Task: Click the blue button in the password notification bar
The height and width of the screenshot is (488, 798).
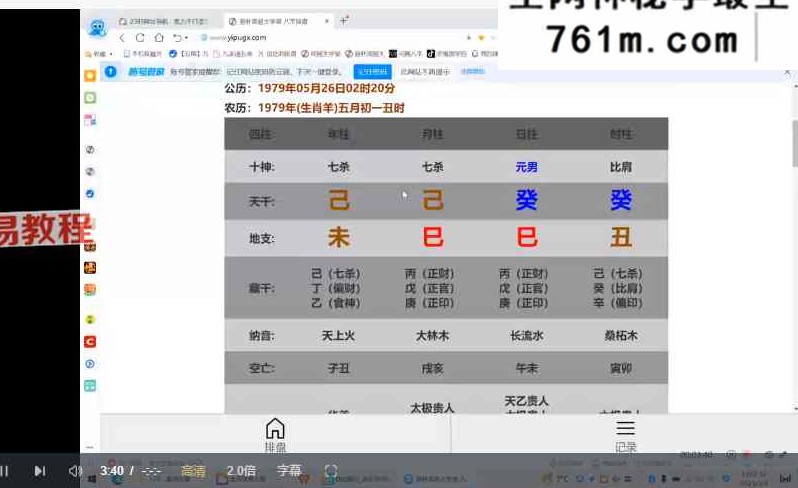Action: (x=373, y=72)
